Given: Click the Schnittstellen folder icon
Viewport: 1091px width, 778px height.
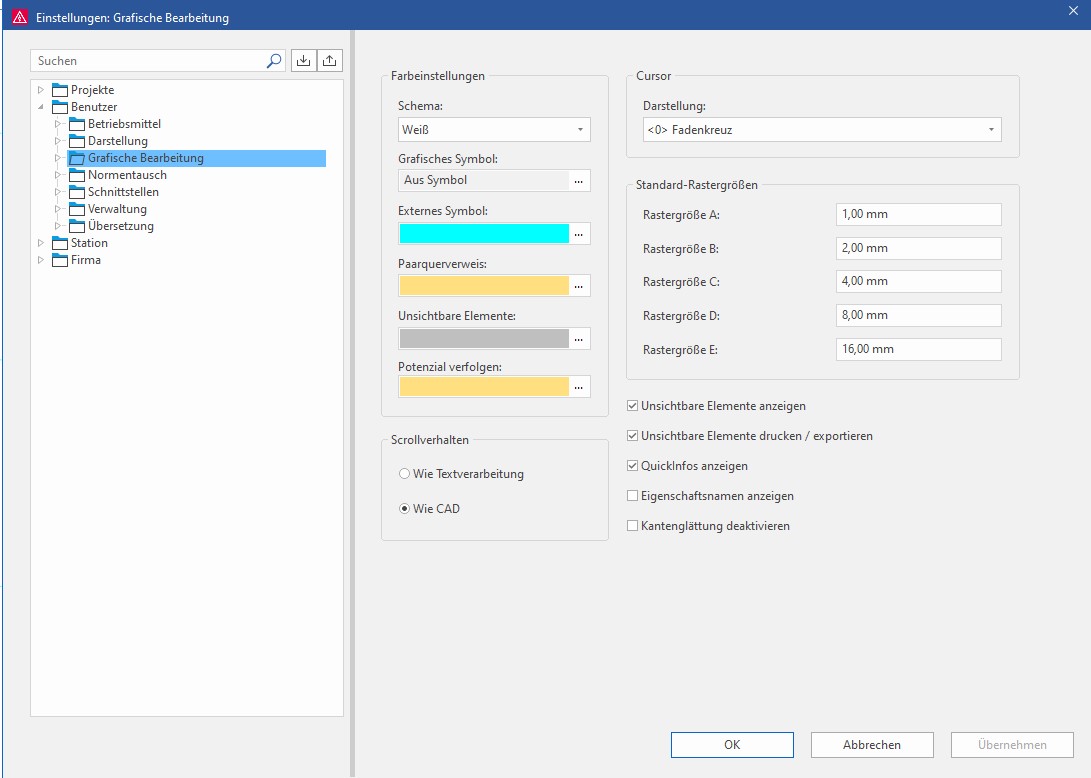Looking at the screenshot, I should pos(77,192).
